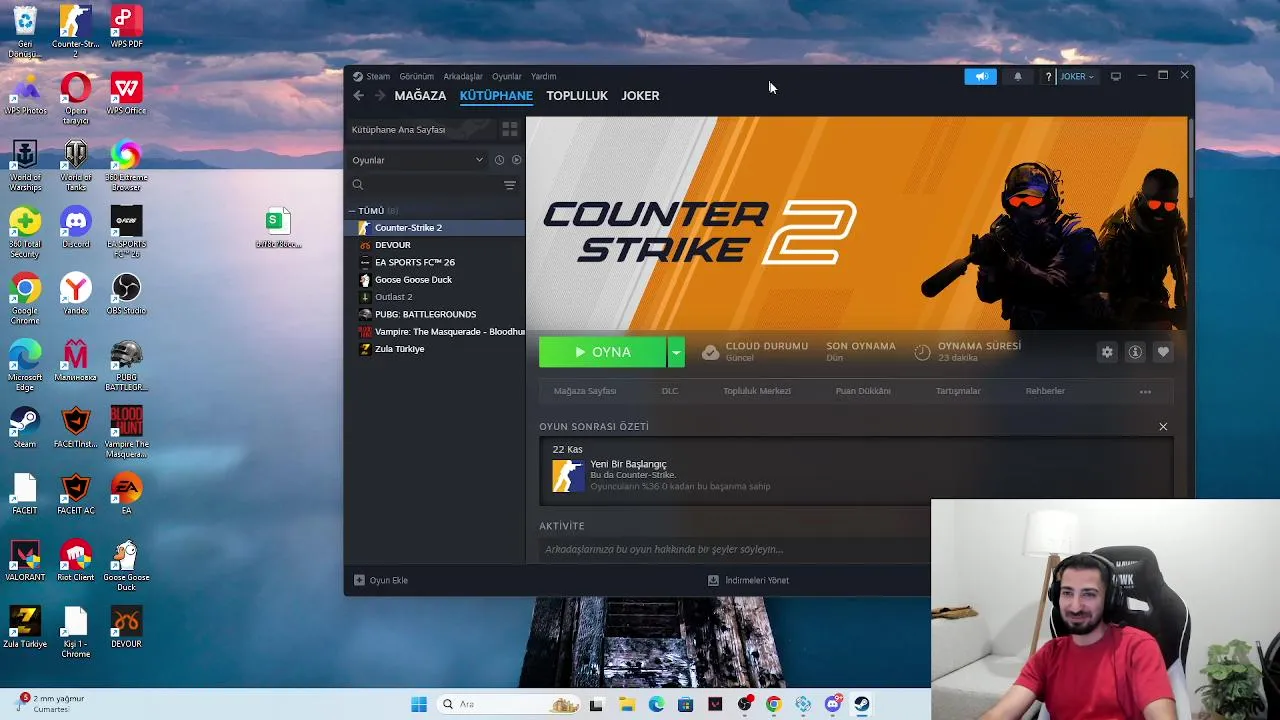Select Zula Türkiye in game list

click(x=435, y=349)
